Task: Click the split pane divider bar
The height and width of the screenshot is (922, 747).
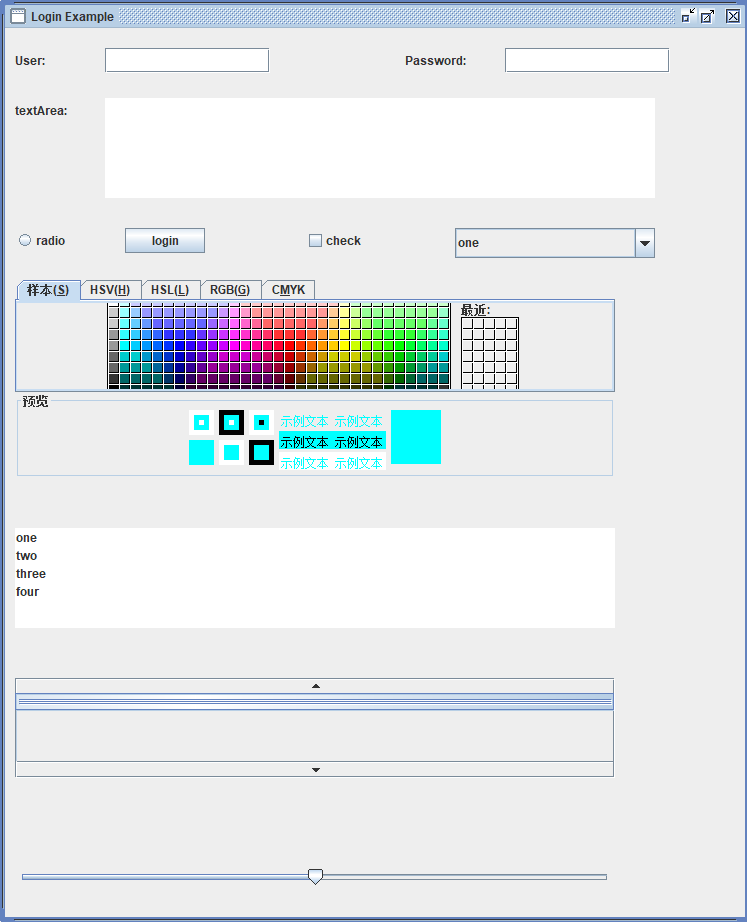Action: (315, 701)
